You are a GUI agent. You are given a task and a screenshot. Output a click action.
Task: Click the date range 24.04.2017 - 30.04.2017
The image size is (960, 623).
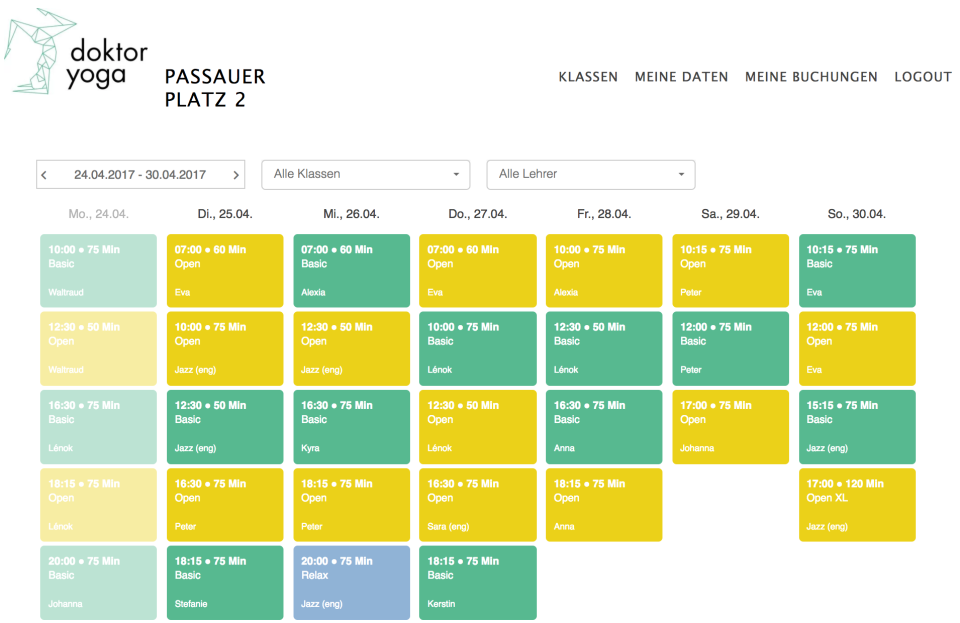(x=140, y=175)
